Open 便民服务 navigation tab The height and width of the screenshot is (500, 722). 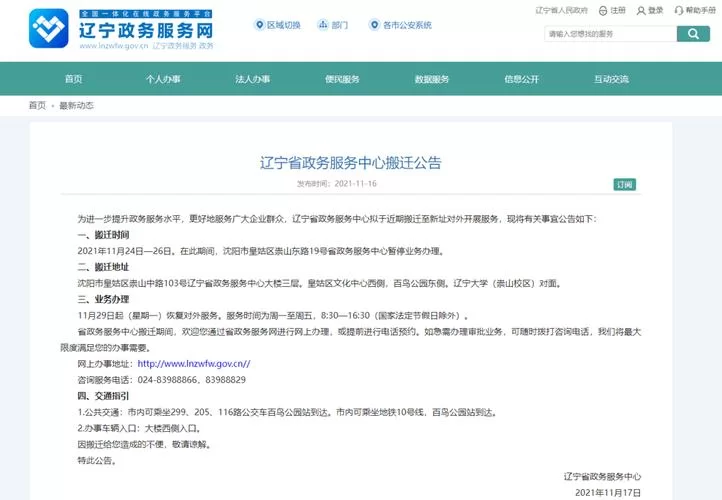coord(342,79)
